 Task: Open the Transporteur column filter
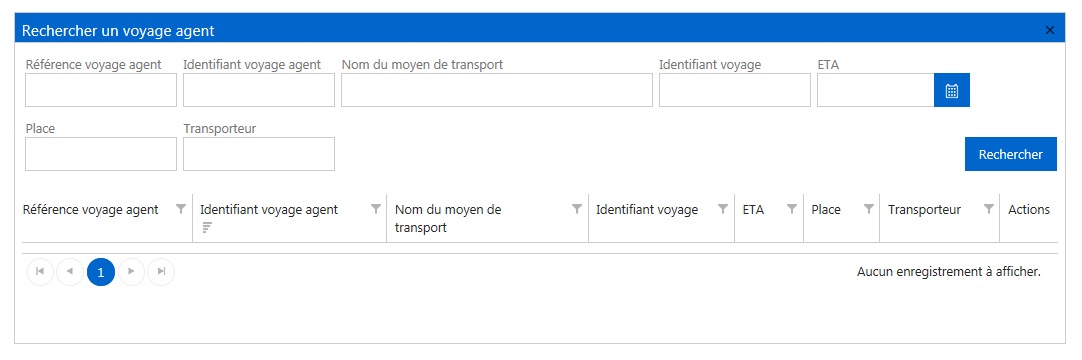coord(989,209)
